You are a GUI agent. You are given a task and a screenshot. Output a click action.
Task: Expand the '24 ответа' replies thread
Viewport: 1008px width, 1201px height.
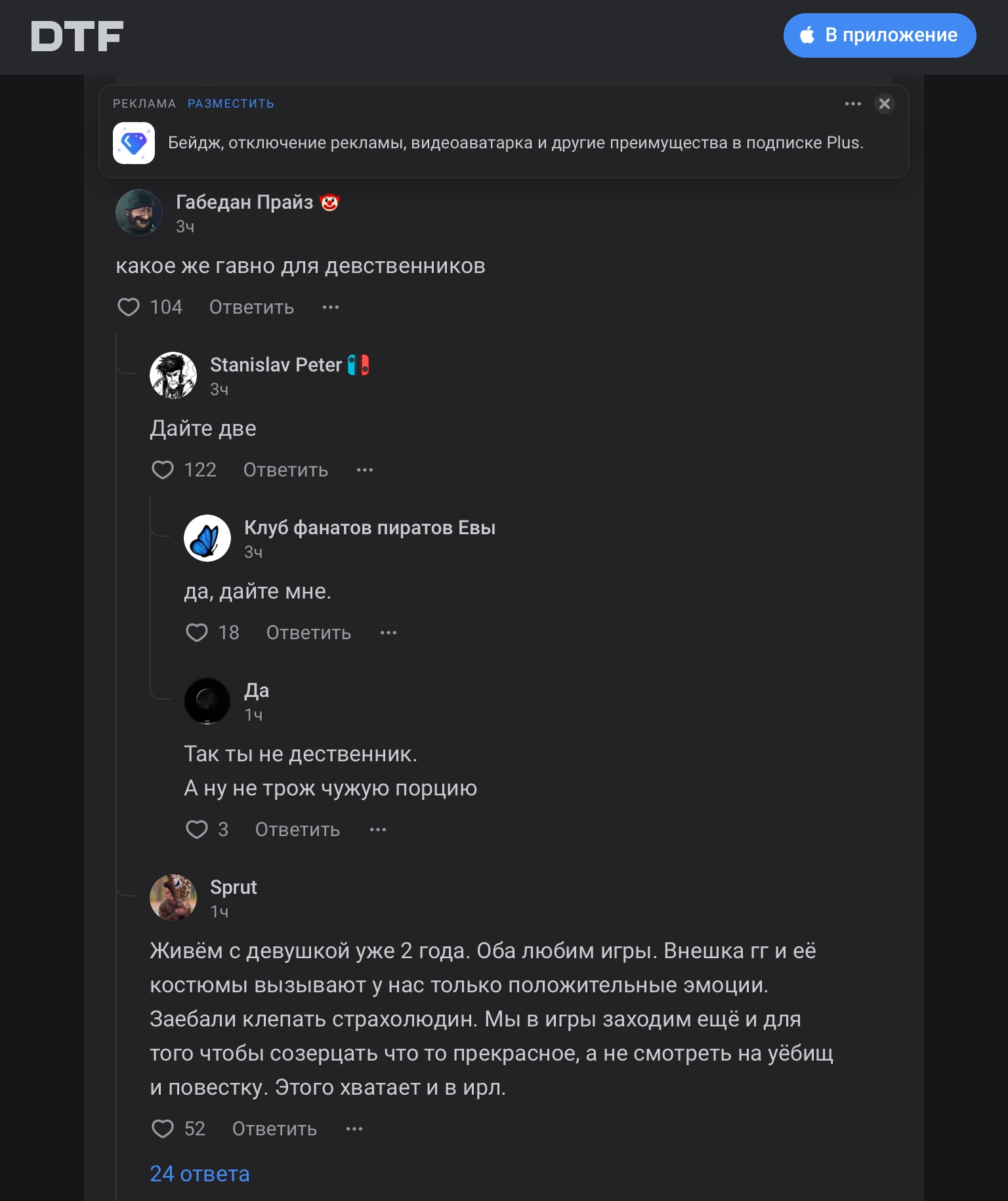pyautogui.click(x=199, y=1173)
